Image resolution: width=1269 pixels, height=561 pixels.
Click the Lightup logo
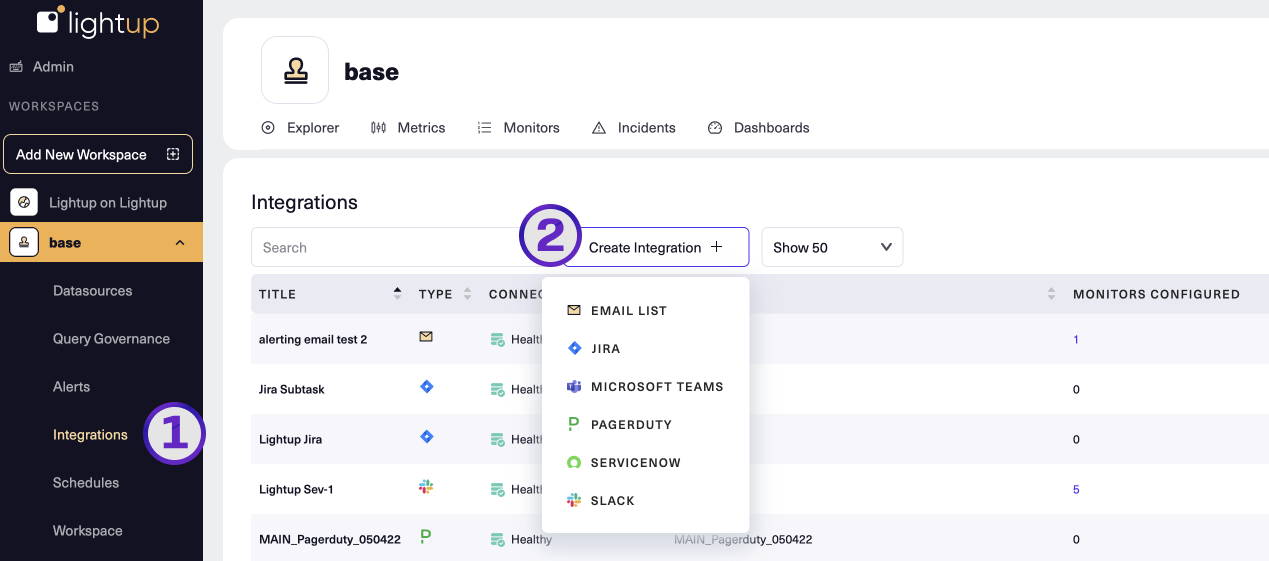(x=97, y=22)
